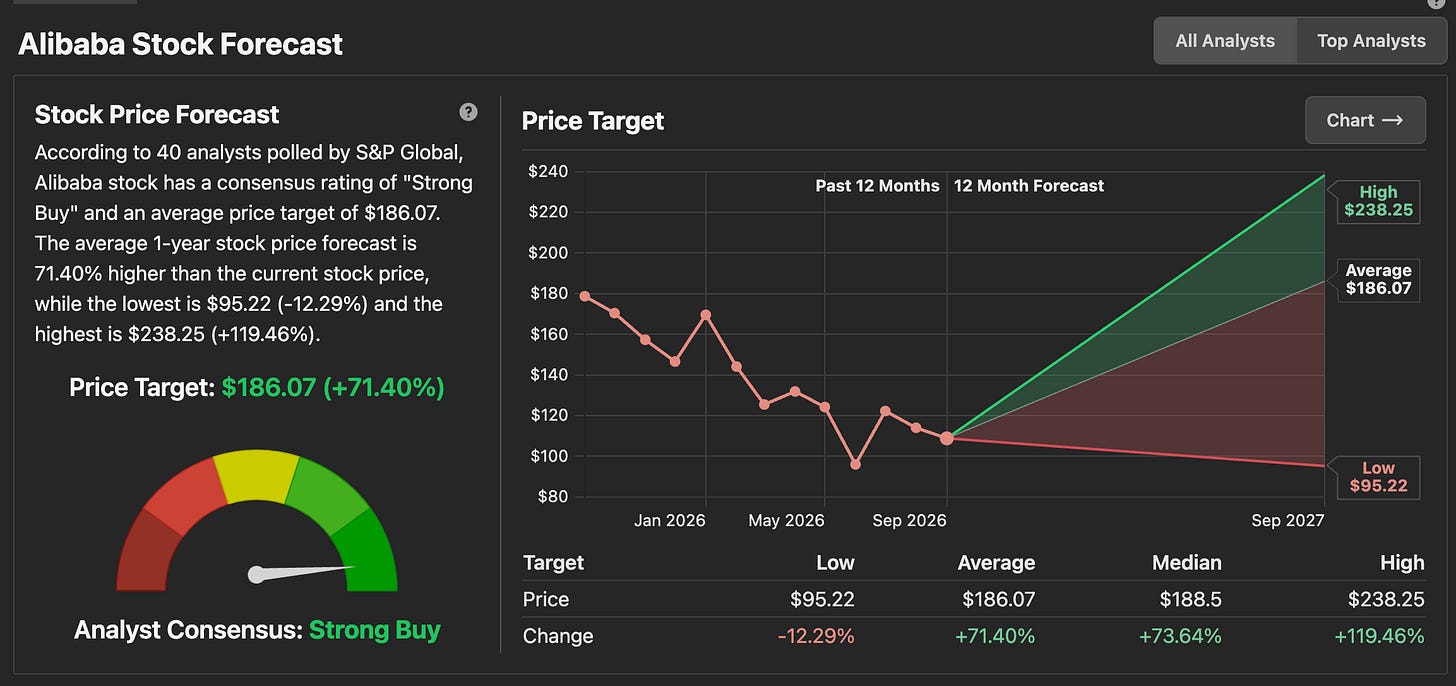Click the current price point at Sep 2026

946,438
